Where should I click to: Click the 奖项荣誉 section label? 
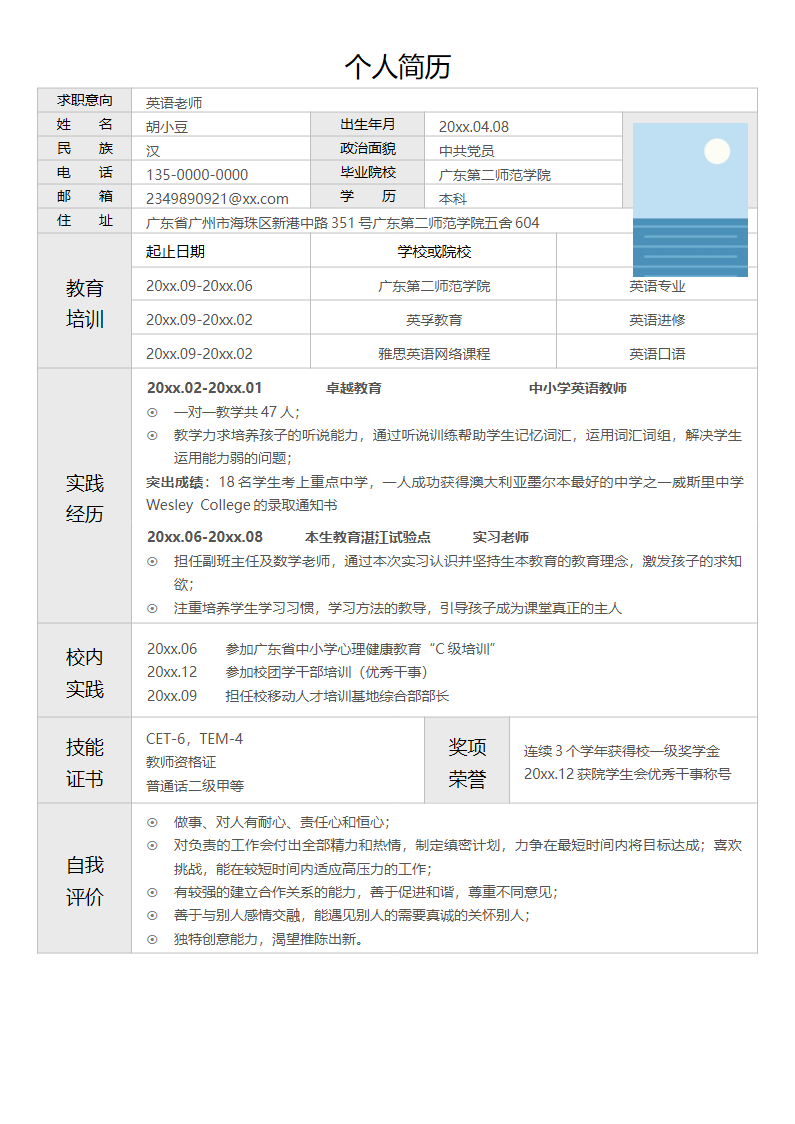coord(467,763)
